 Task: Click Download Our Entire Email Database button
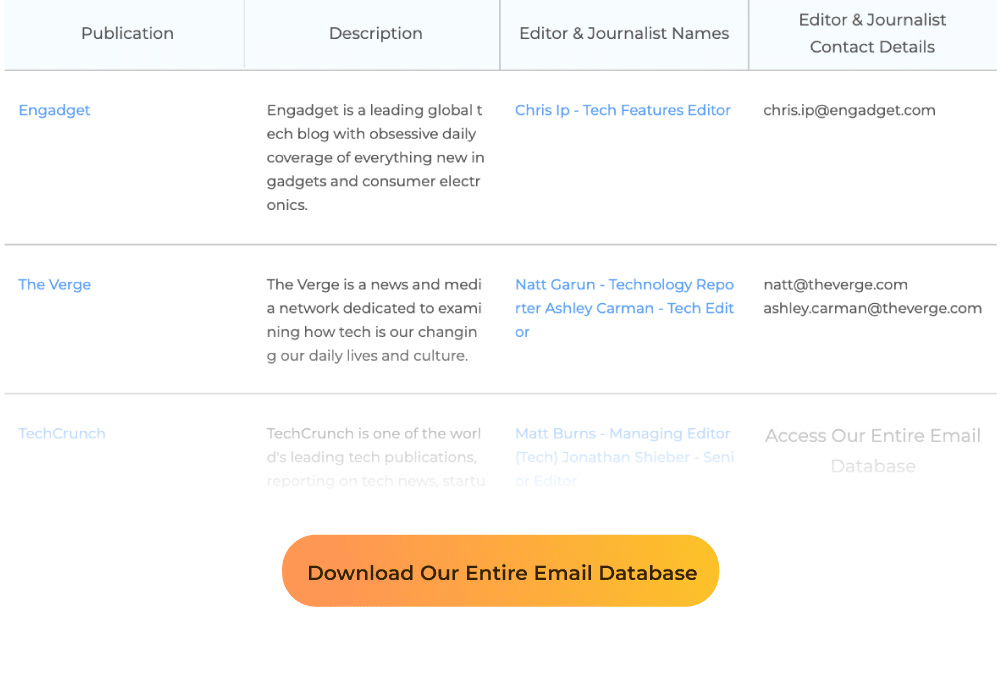501,571
